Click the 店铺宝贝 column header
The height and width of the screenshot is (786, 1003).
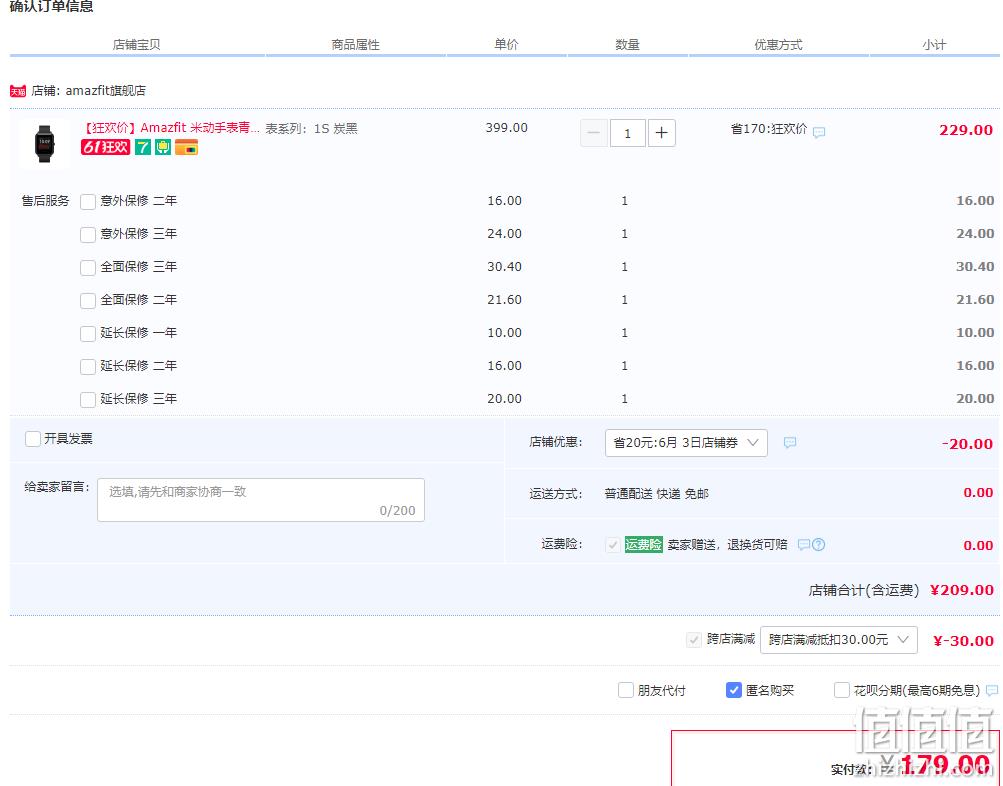[x=136, y=45]
